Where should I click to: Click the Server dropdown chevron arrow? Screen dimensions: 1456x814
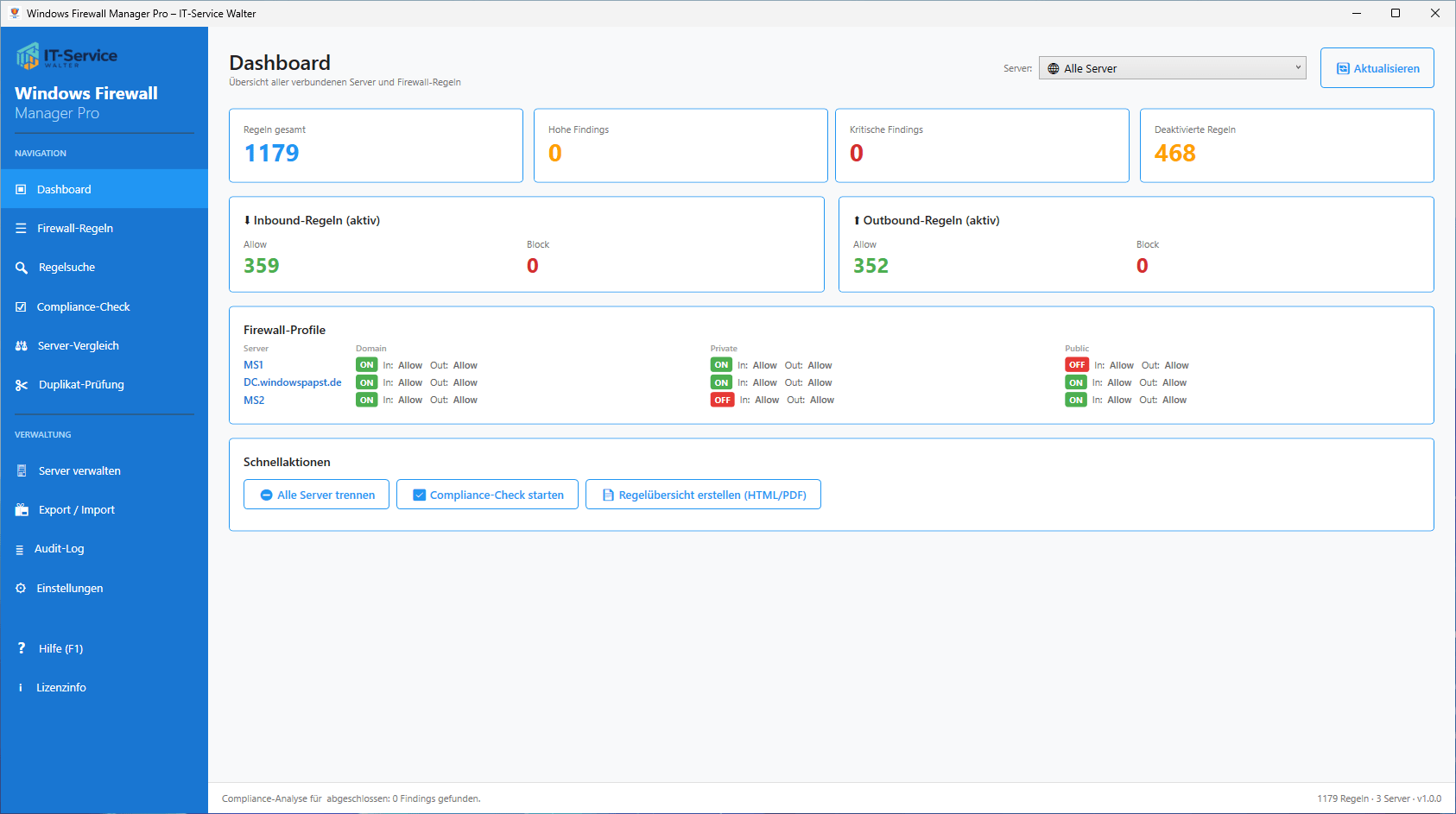coord(1297,68)
